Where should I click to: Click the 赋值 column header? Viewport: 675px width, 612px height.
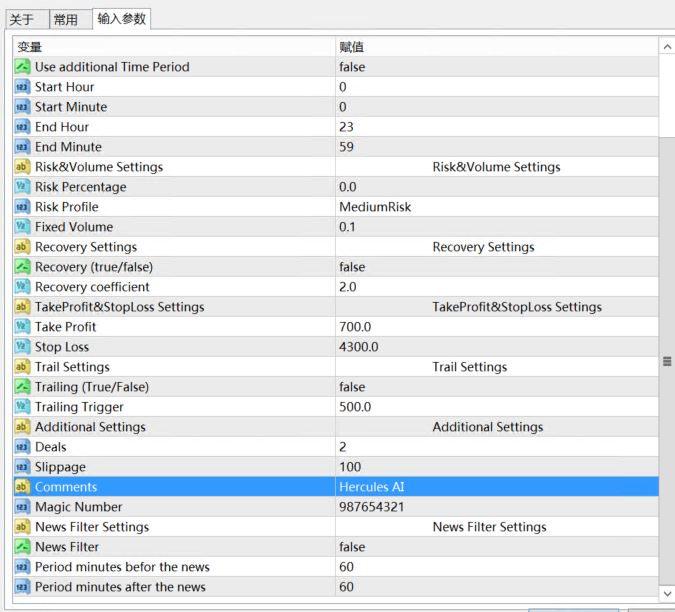(x=497, y=46)
